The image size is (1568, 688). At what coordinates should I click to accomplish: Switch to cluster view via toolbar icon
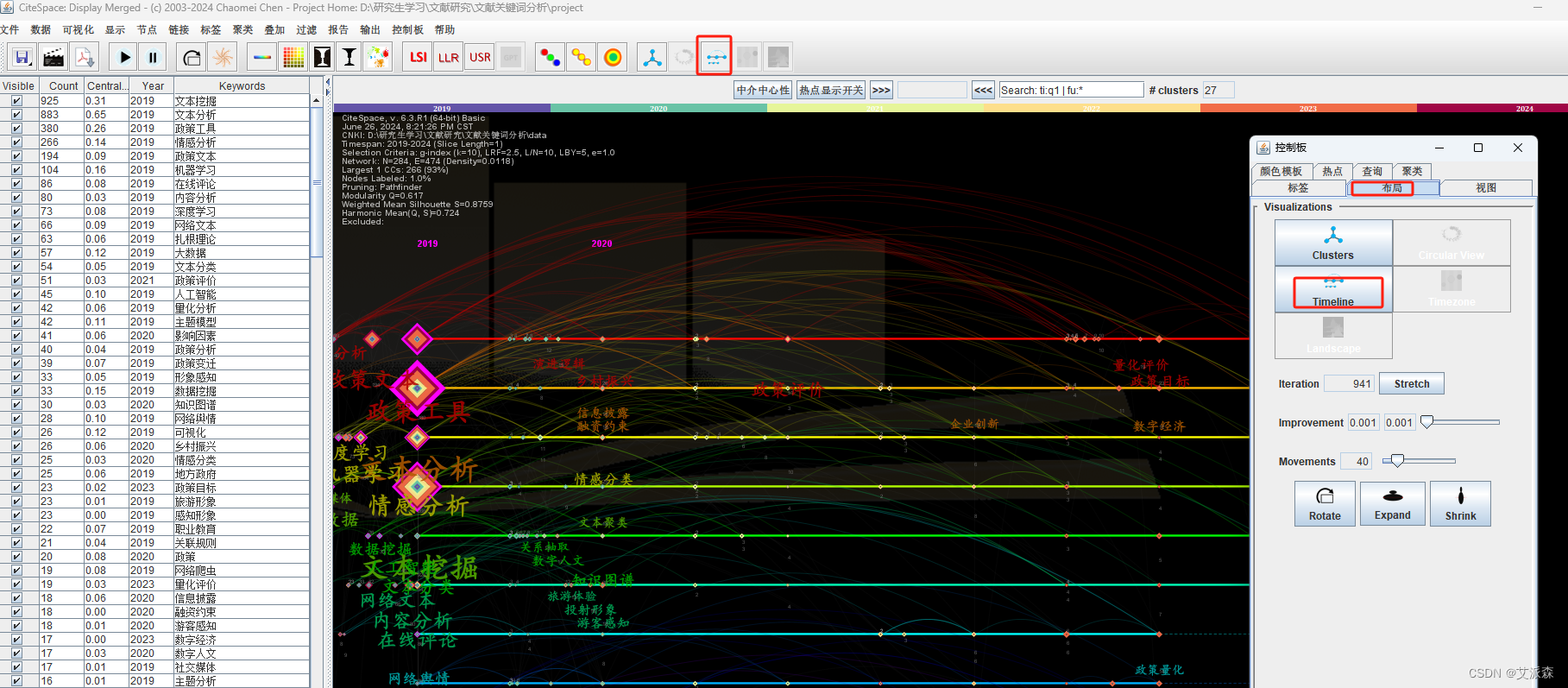click(x=652, y=58)
